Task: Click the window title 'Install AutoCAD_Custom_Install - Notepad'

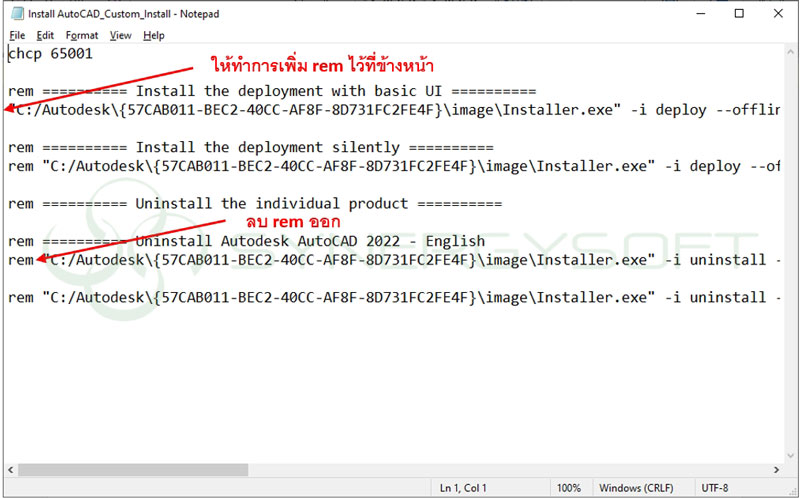Action: 123,14
